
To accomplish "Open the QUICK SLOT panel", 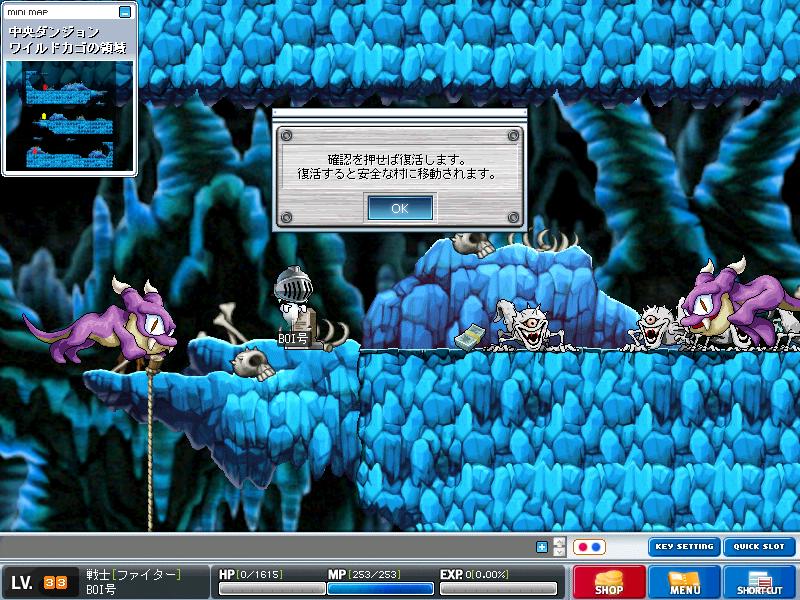I will [759, 546].
